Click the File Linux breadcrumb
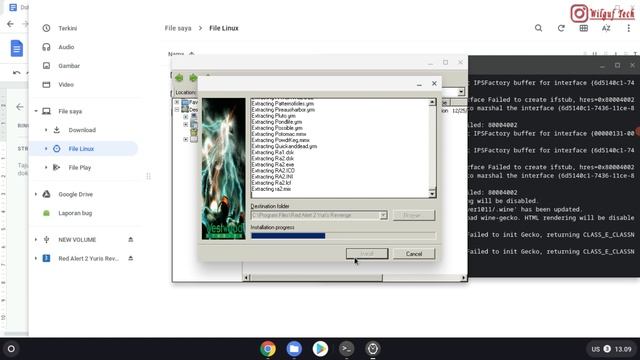 pyautogui.click(x=224, y=28)
